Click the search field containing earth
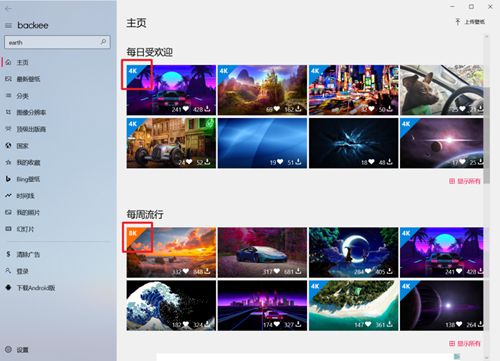Screen dimensions: 500x361 [x=57, y=42]
